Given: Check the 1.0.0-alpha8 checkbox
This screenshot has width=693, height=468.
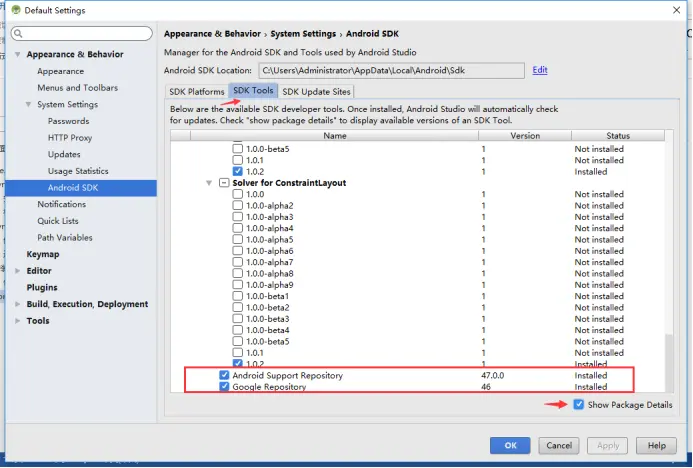Looking at the screenshot, I should 238,274.
